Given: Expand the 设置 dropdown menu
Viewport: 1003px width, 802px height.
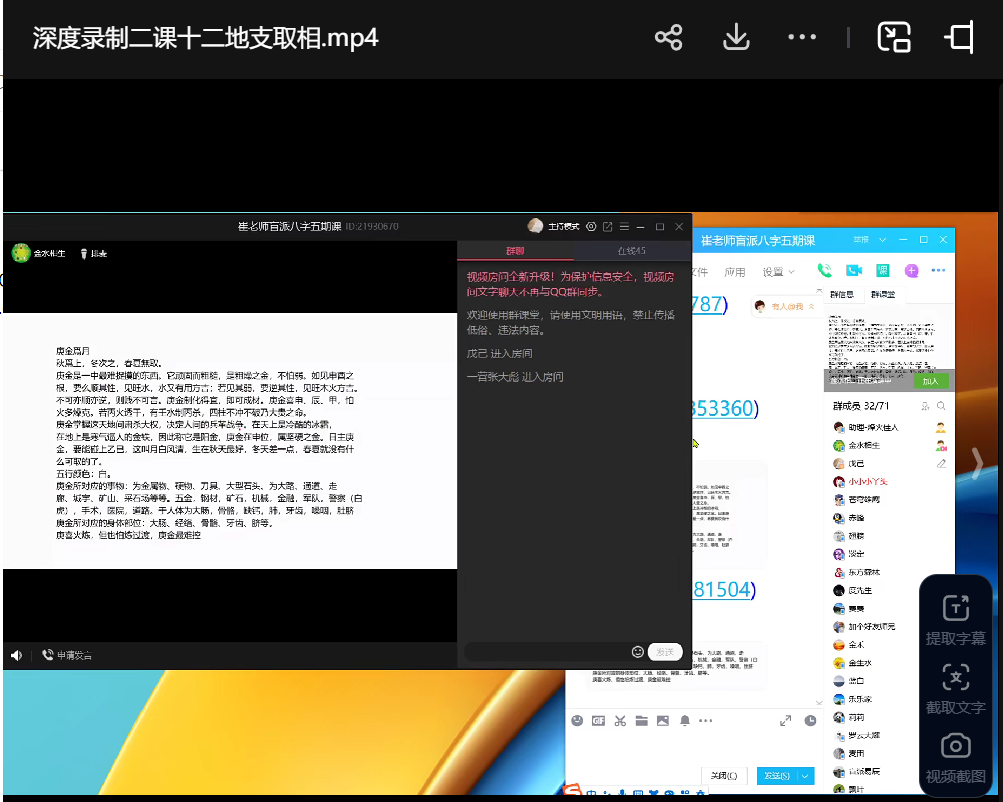Looking at the screenshot, I should [x=778, y=272].
